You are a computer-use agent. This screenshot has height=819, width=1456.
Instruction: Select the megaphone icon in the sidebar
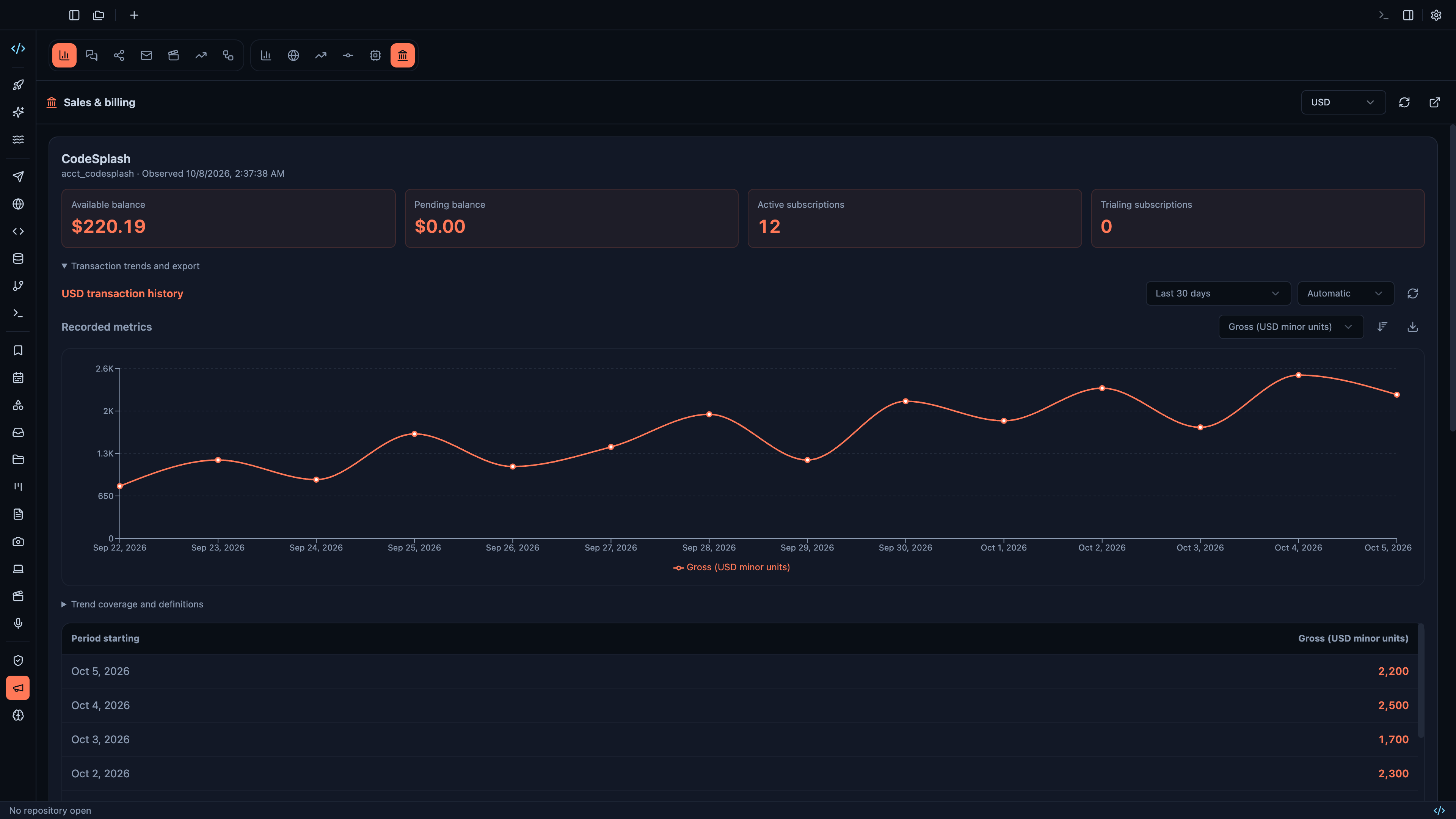(18, 689)
